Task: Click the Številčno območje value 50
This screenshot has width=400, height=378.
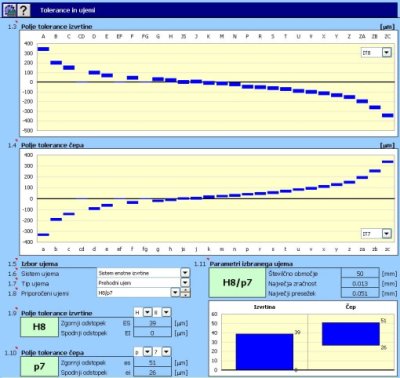Action: tap(360, 273)
